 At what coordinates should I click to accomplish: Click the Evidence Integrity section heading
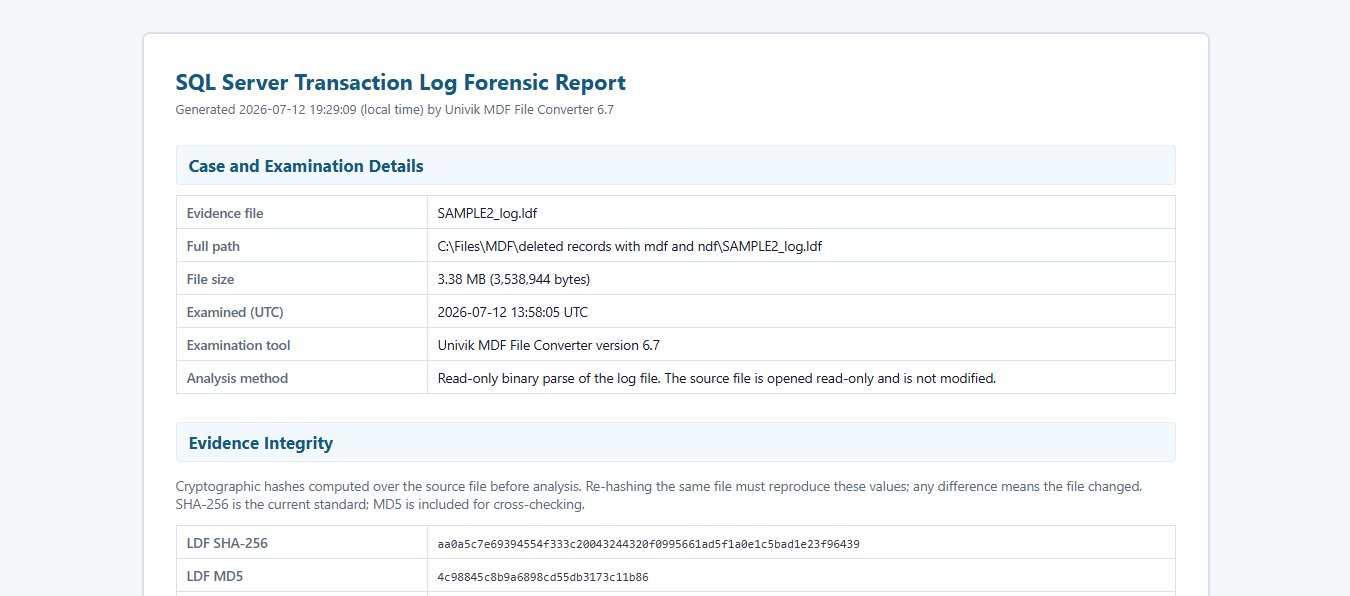click(x=261, y=443)
